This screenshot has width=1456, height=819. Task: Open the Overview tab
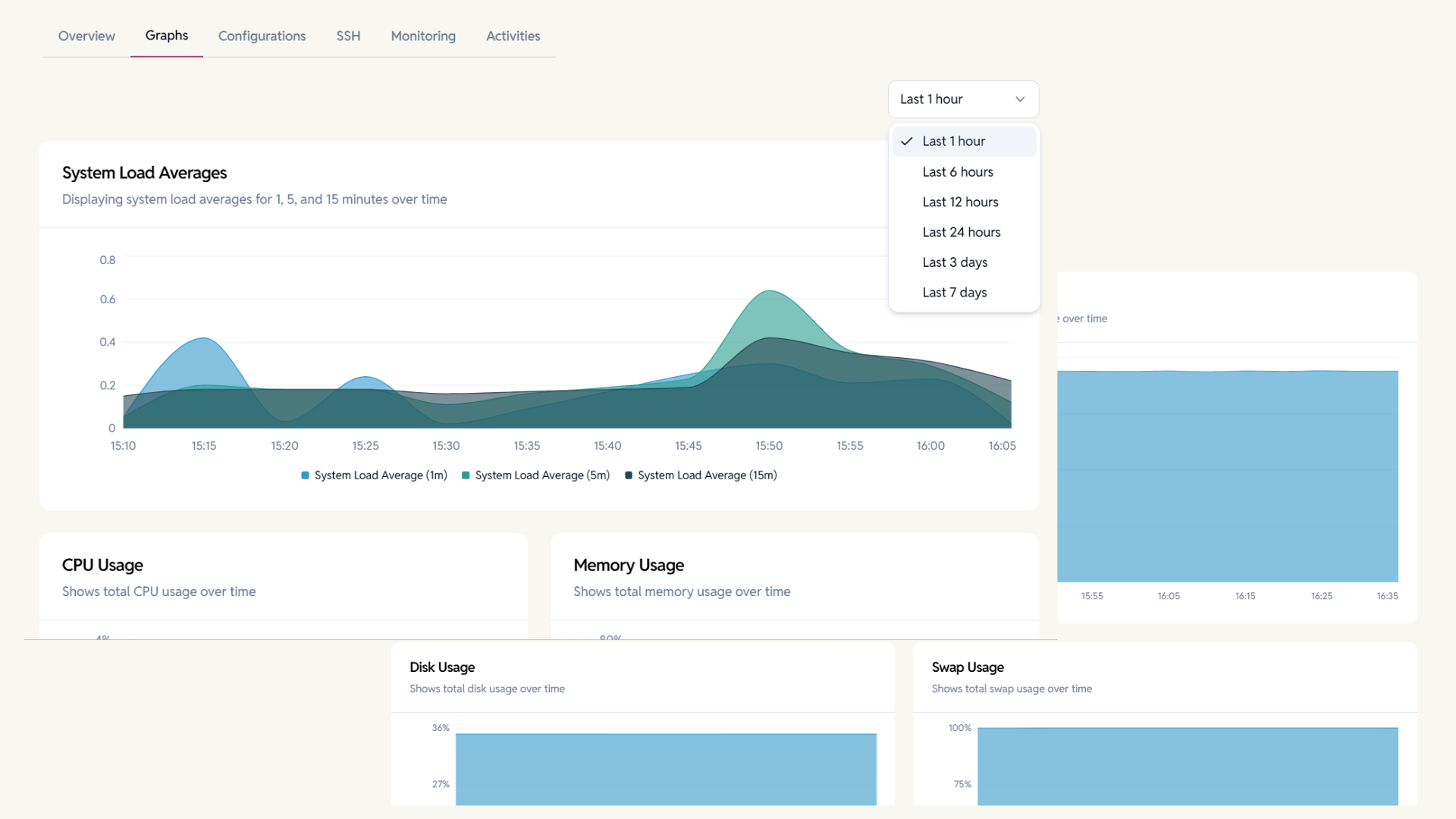(x=86, y=36)
